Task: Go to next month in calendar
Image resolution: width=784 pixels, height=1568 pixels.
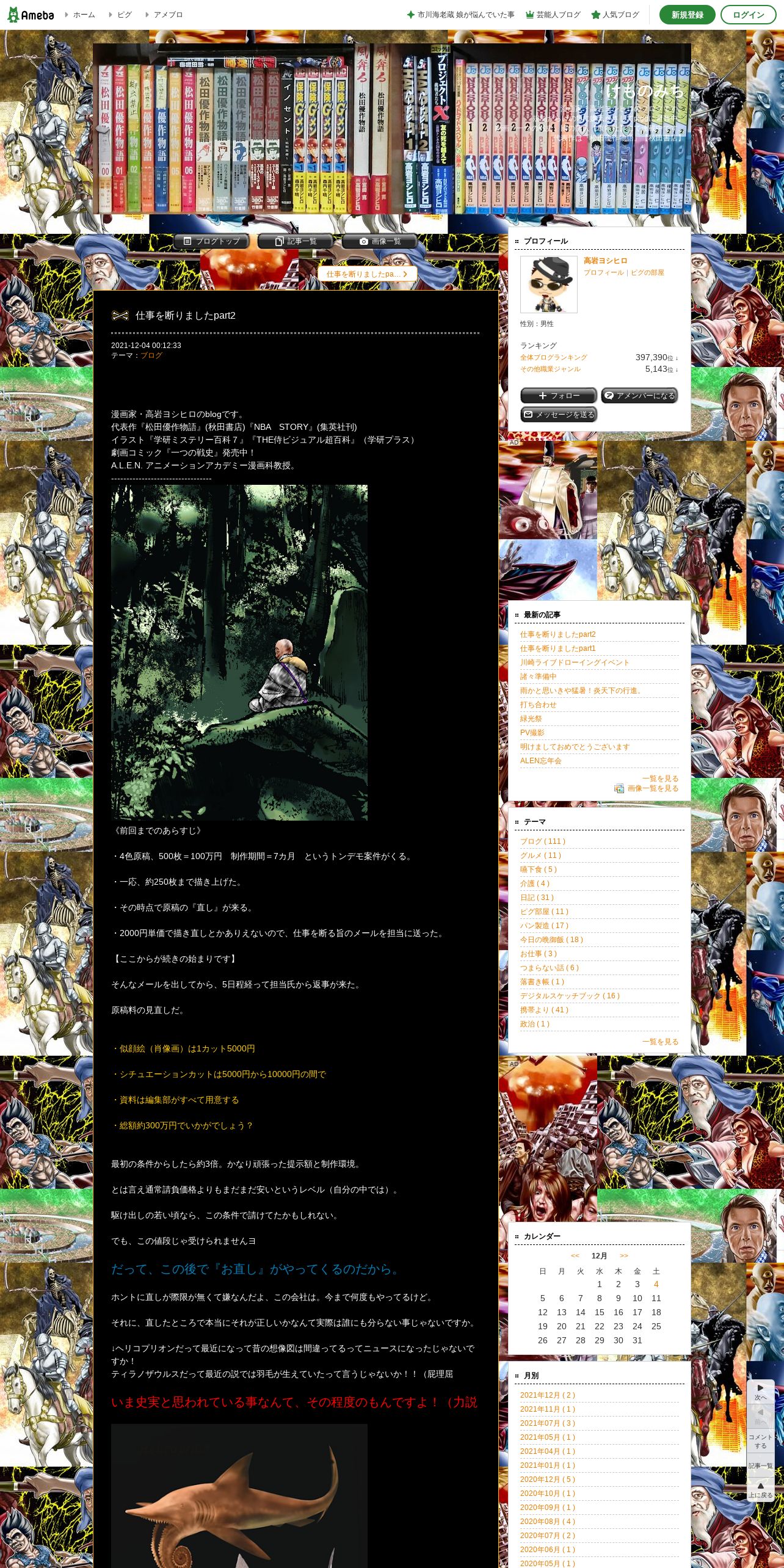Action: 624,1255
